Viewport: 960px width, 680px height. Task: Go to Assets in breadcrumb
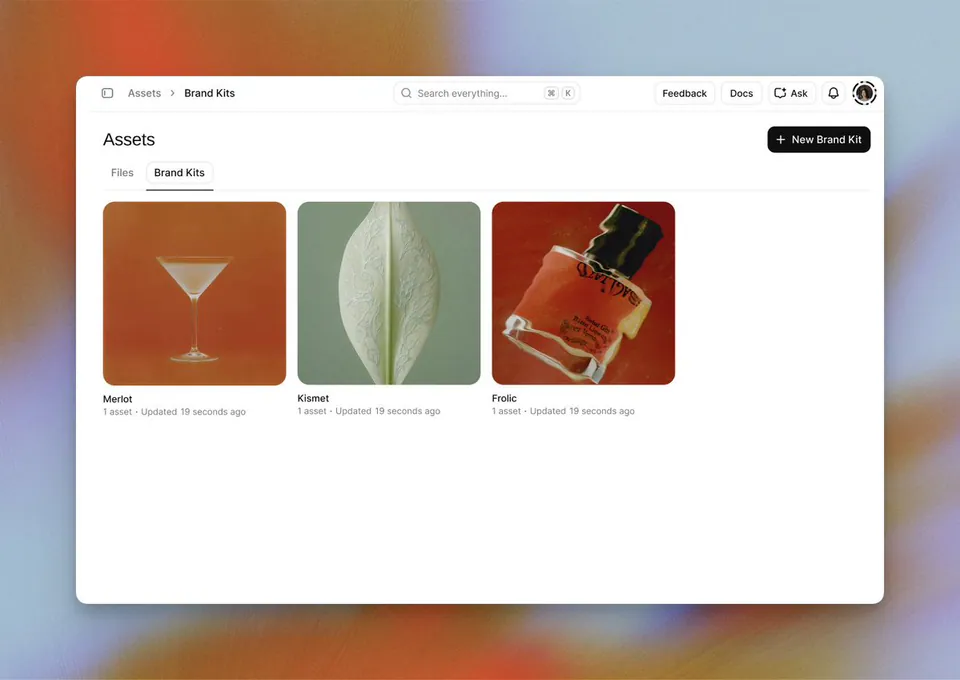pyautogui.click(x=144, y=93)
